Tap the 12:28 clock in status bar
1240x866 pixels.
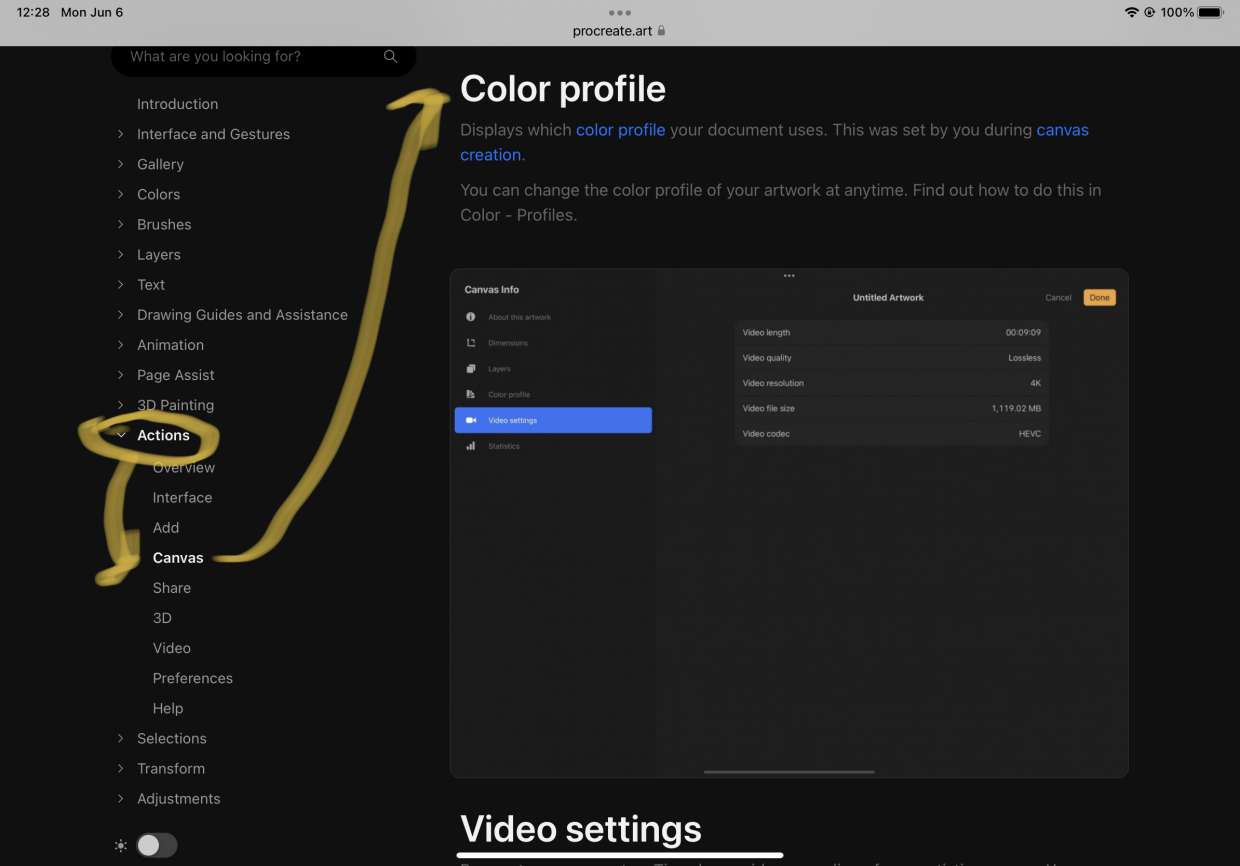coord(33,13)
